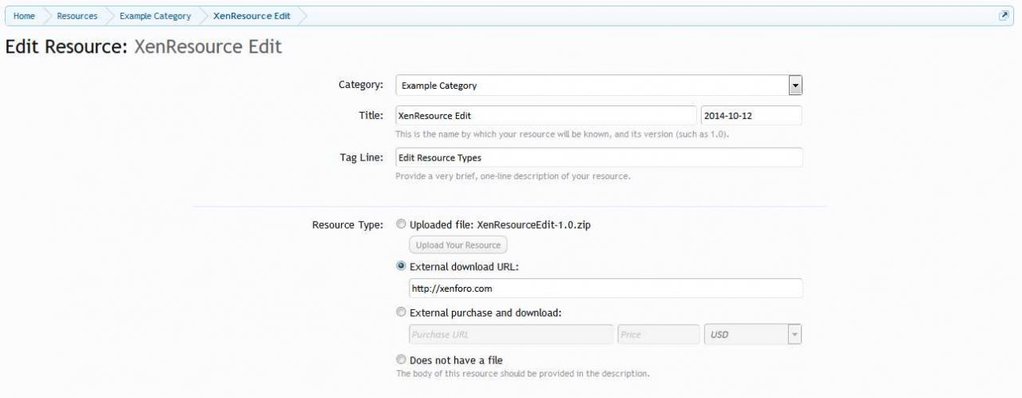This screenshot has height=398, width=1022.
Task: Click the open-in-new-window icon in breadcrumb bar
Action: (x=1004, y=16)
